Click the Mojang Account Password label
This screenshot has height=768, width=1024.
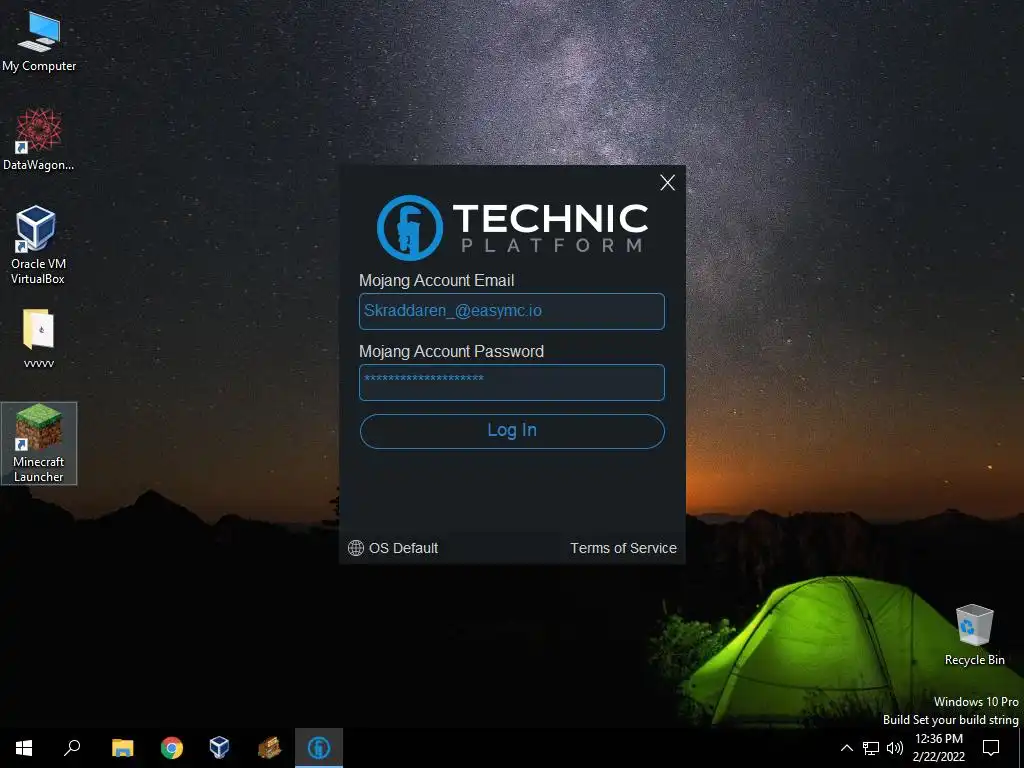point(451,351)
